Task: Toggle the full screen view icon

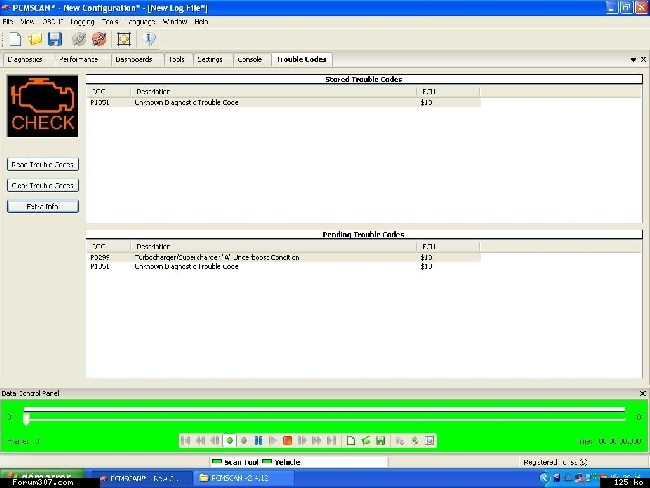Action: (124, 39)
